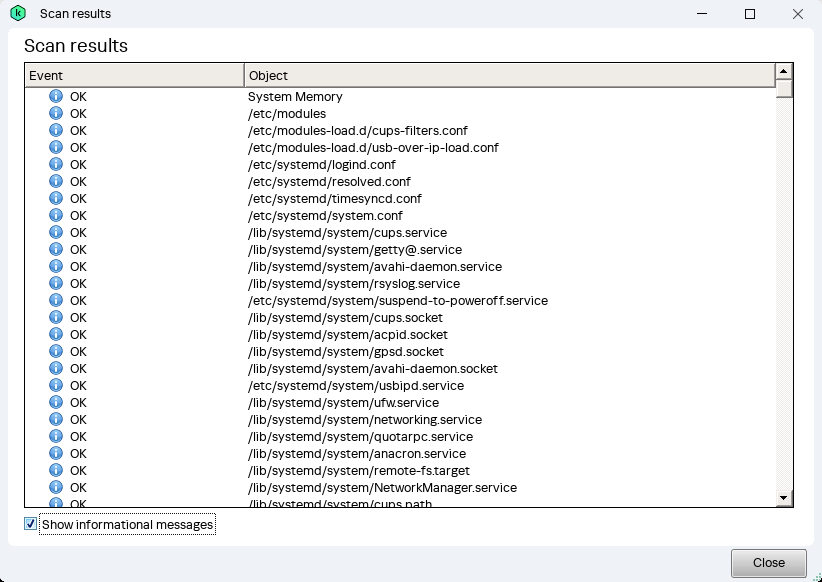Select the avahi-daemon.service result row
The width and height of the screenshot is (822, 582).
pyautogui.click(x=375, y=266)
